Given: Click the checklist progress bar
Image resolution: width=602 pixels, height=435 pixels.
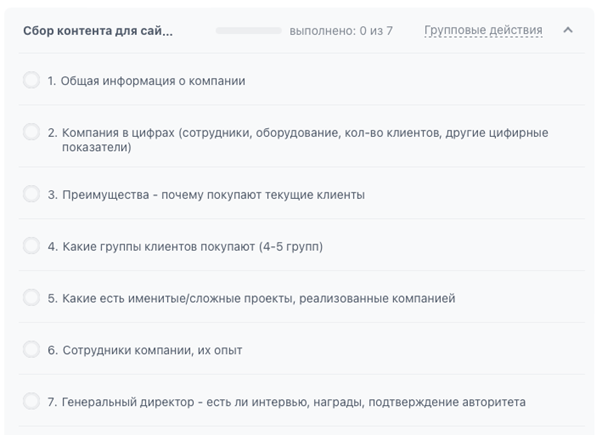Looking at the screenshot, I should coord(249,31).
